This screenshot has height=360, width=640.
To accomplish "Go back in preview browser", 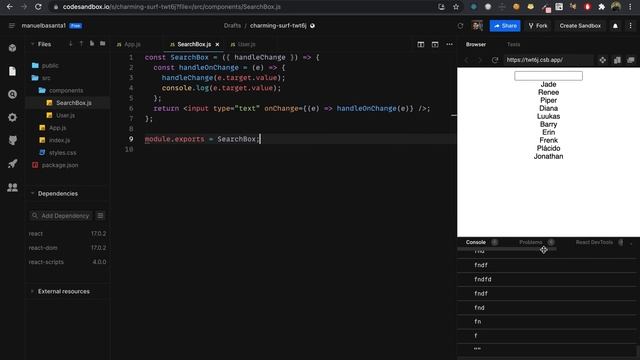I will pos(467,60).
